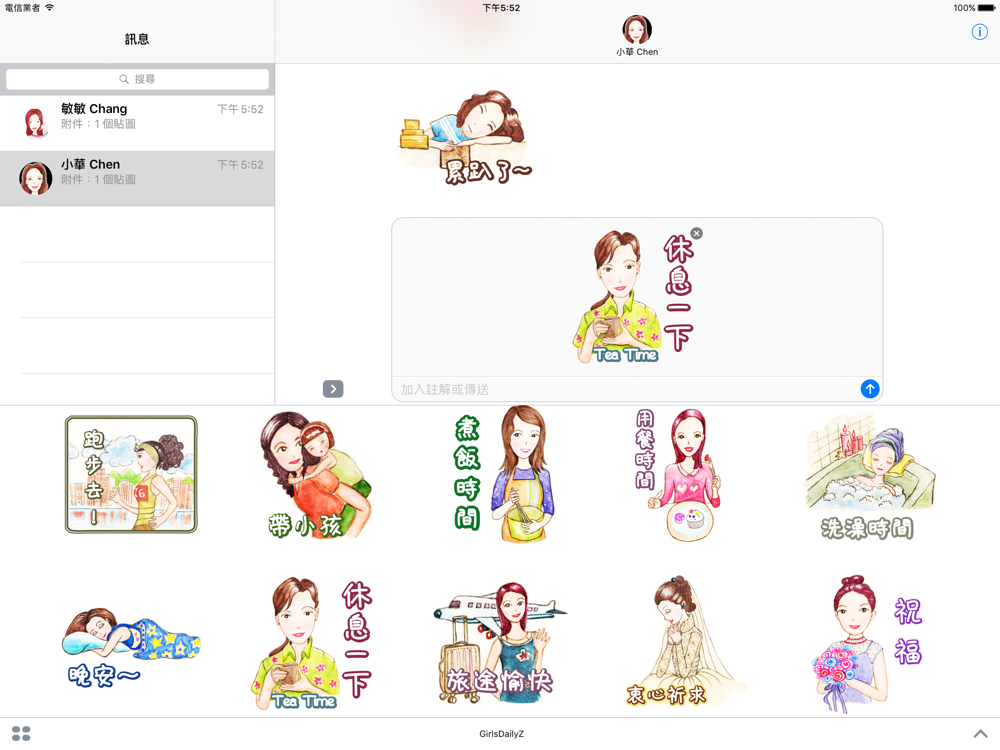The width and height of the screenshot is (1000, 750).
Task: Tap the battery indicator in the status bar
Action: click(986, 8)
